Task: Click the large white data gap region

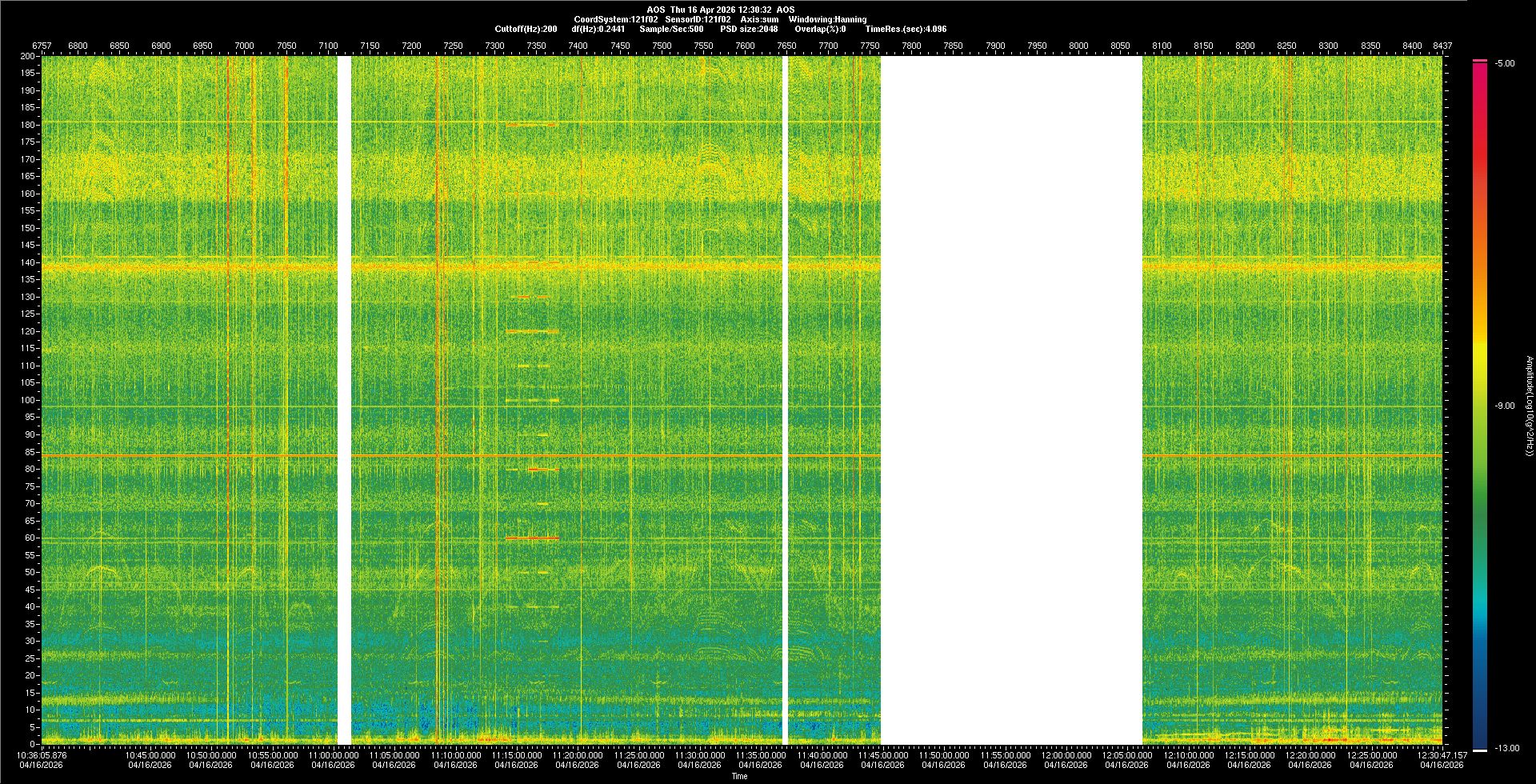Action: point(1011,400)
